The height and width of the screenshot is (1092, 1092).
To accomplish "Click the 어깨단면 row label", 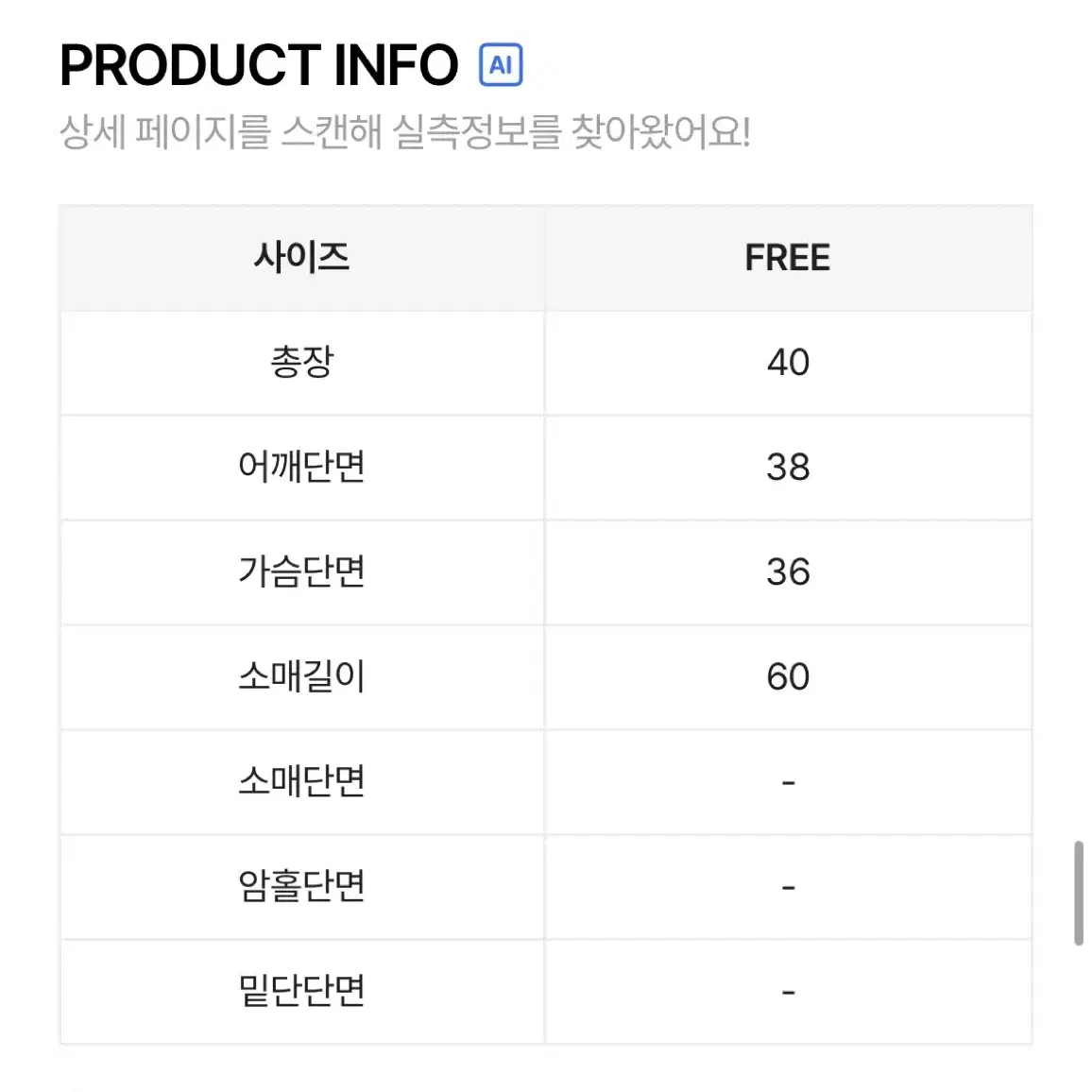I will [x=301, y=467].
